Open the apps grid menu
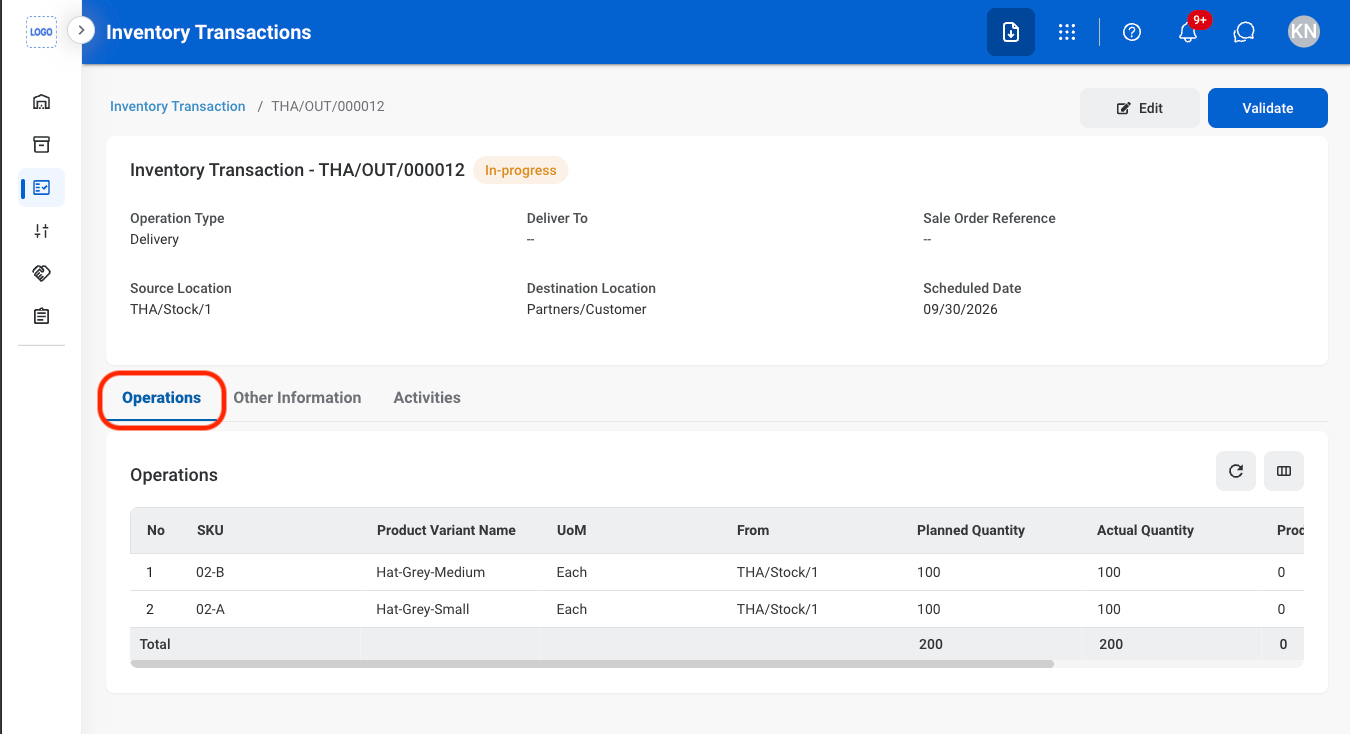 click(x=1067, y=32)
